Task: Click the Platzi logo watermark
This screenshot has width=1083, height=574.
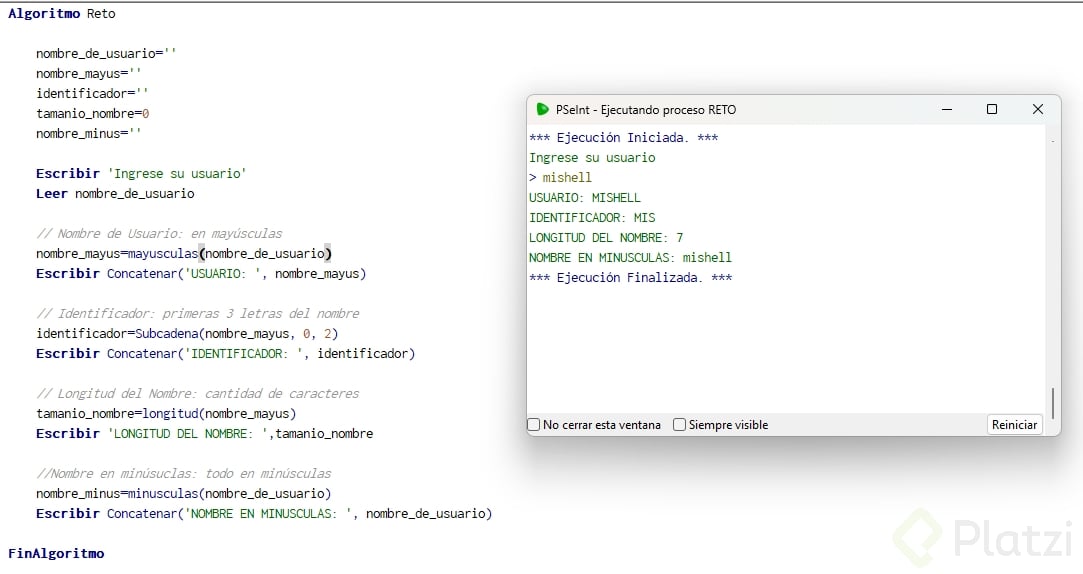Action: [x=980, y=538]
